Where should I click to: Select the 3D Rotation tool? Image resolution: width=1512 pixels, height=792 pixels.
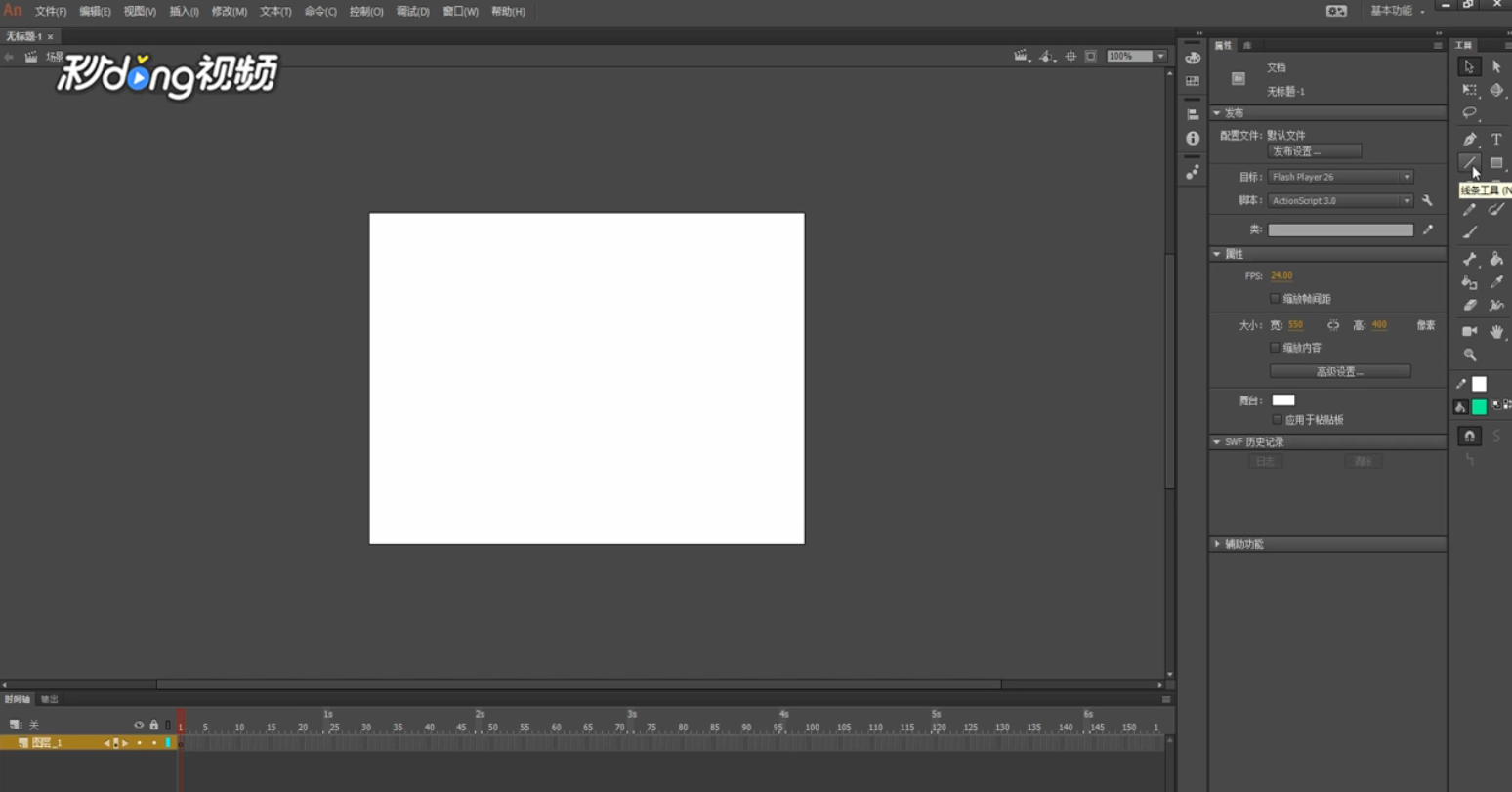click(1496, 90)
